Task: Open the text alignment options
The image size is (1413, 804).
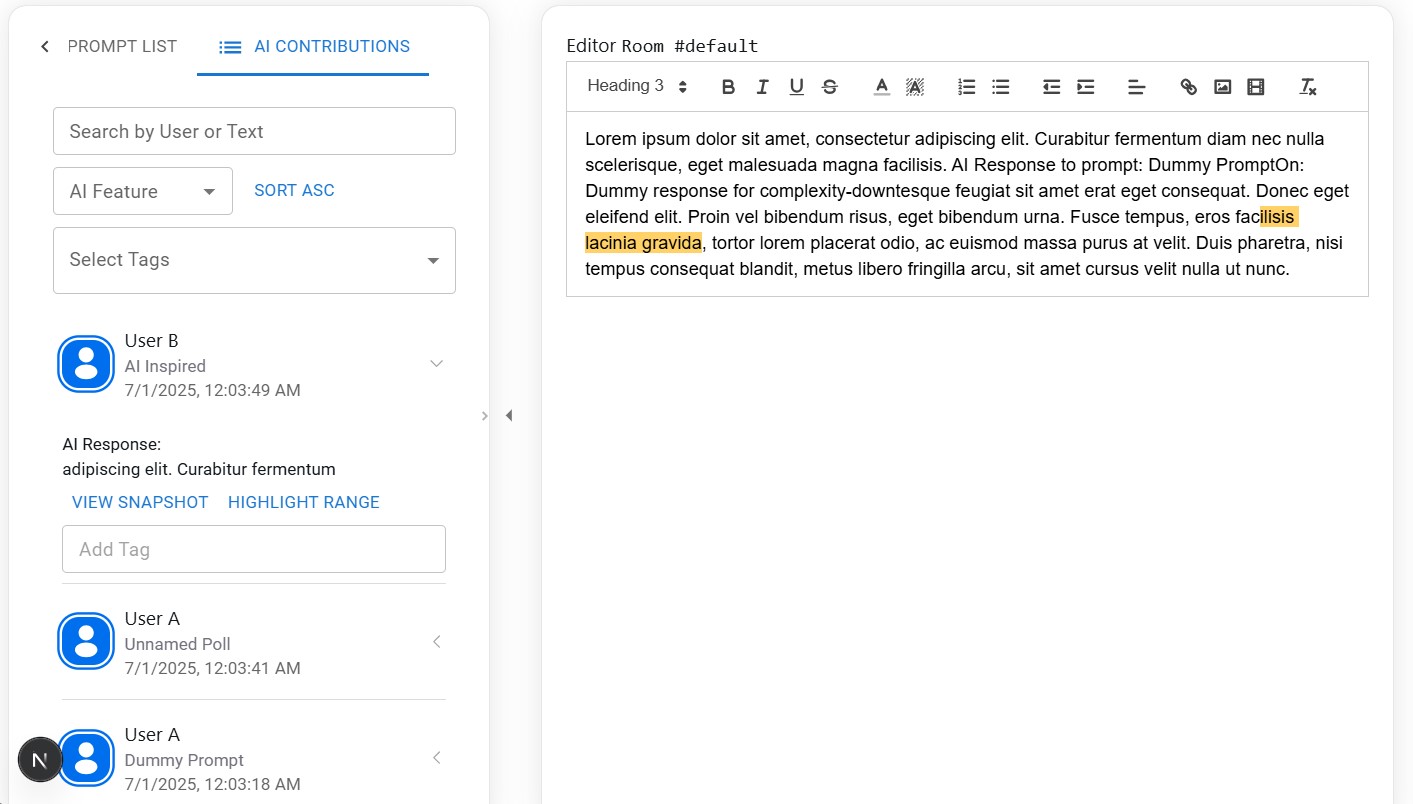Action: [1136, 87]
